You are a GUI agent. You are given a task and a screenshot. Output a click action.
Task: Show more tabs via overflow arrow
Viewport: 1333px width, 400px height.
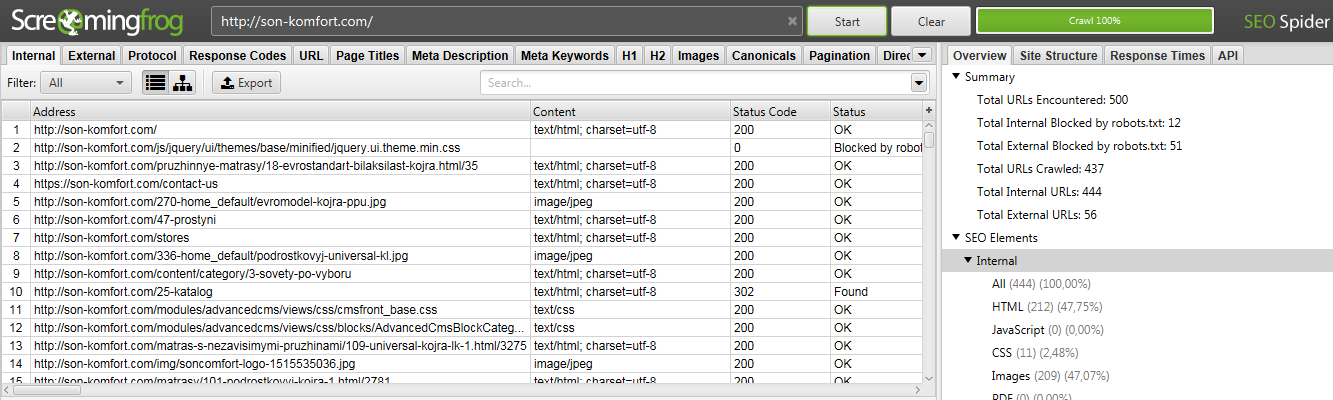coord(922,55)
